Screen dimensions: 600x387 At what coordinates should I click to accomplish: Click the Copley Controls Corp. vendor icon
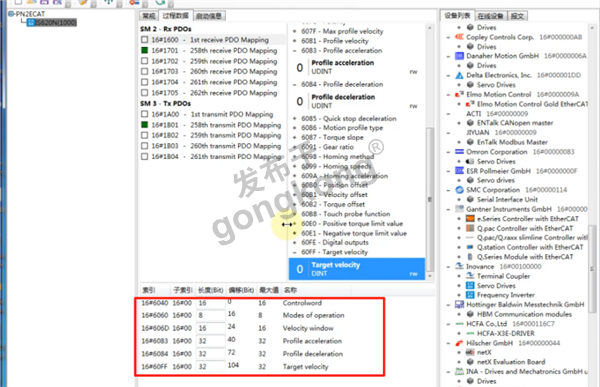(x=459, y=37)
